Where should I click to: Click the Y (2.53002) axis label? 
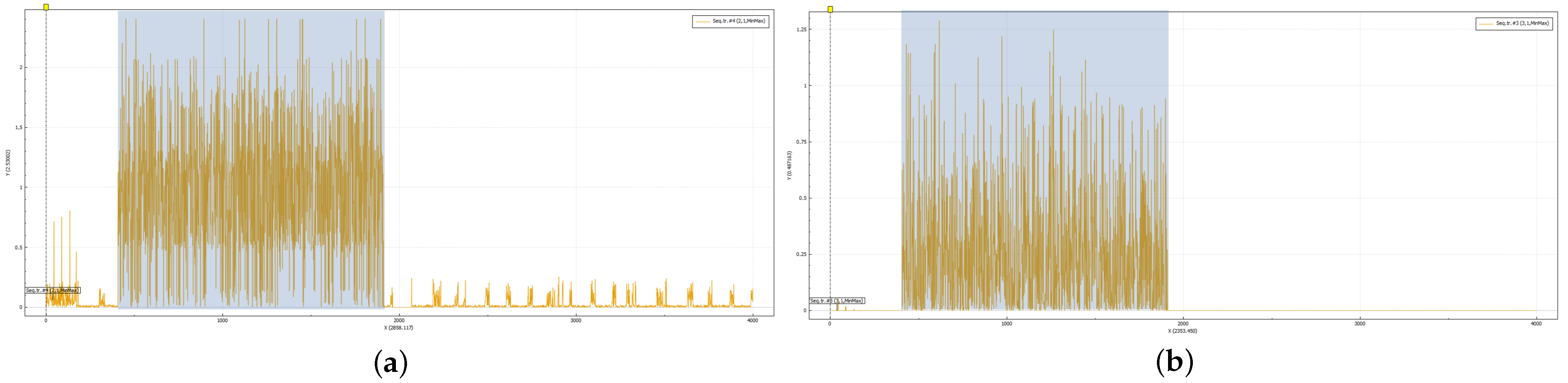click(8, 162)
